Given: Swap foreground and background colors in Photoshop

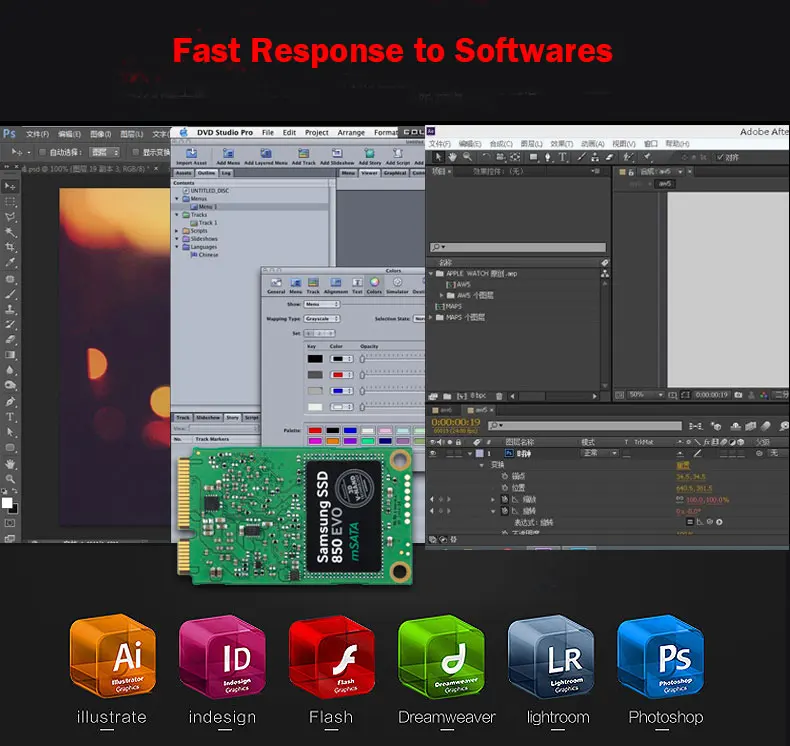Looking at the screenshot, I should point(15,491).
